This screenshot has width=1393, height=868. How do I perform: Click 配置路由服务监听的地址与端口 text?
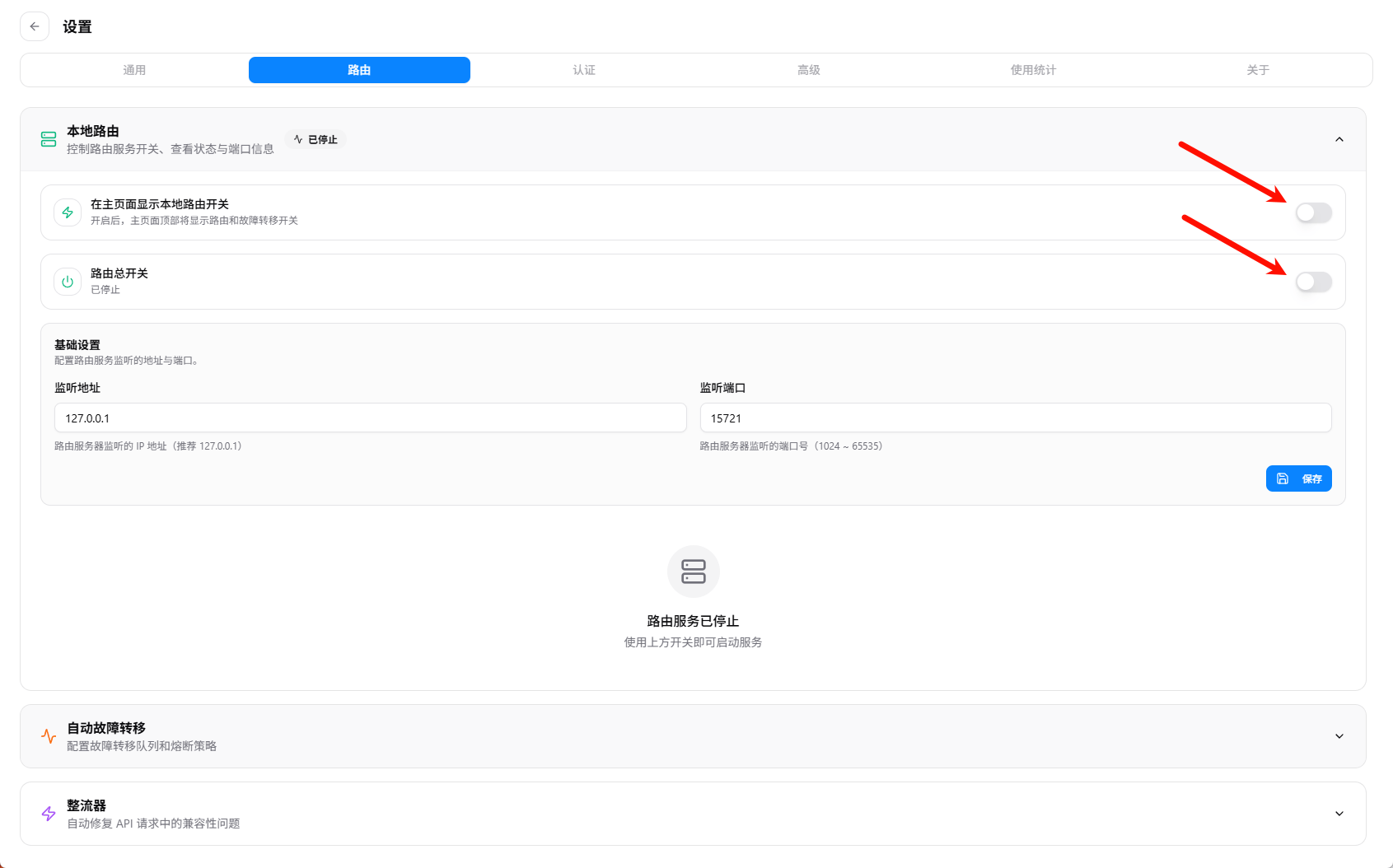[126, 361]
